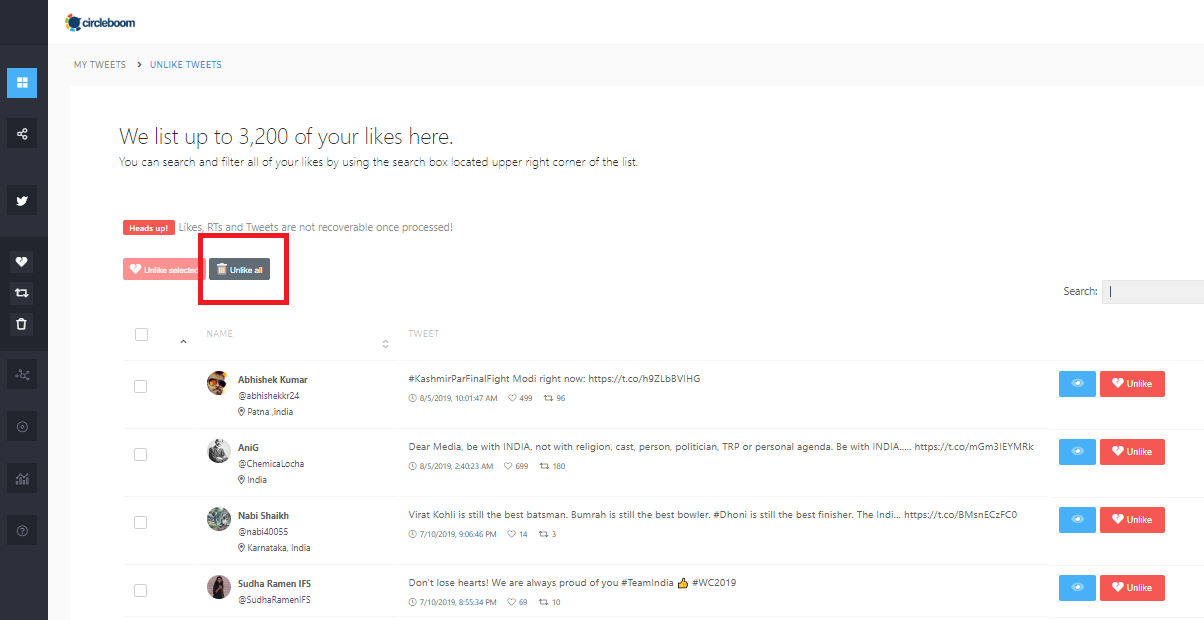Click the @abhishekkr24 handle
The width and height of the screenshot is (1204, 620).
tap(269, 396)
